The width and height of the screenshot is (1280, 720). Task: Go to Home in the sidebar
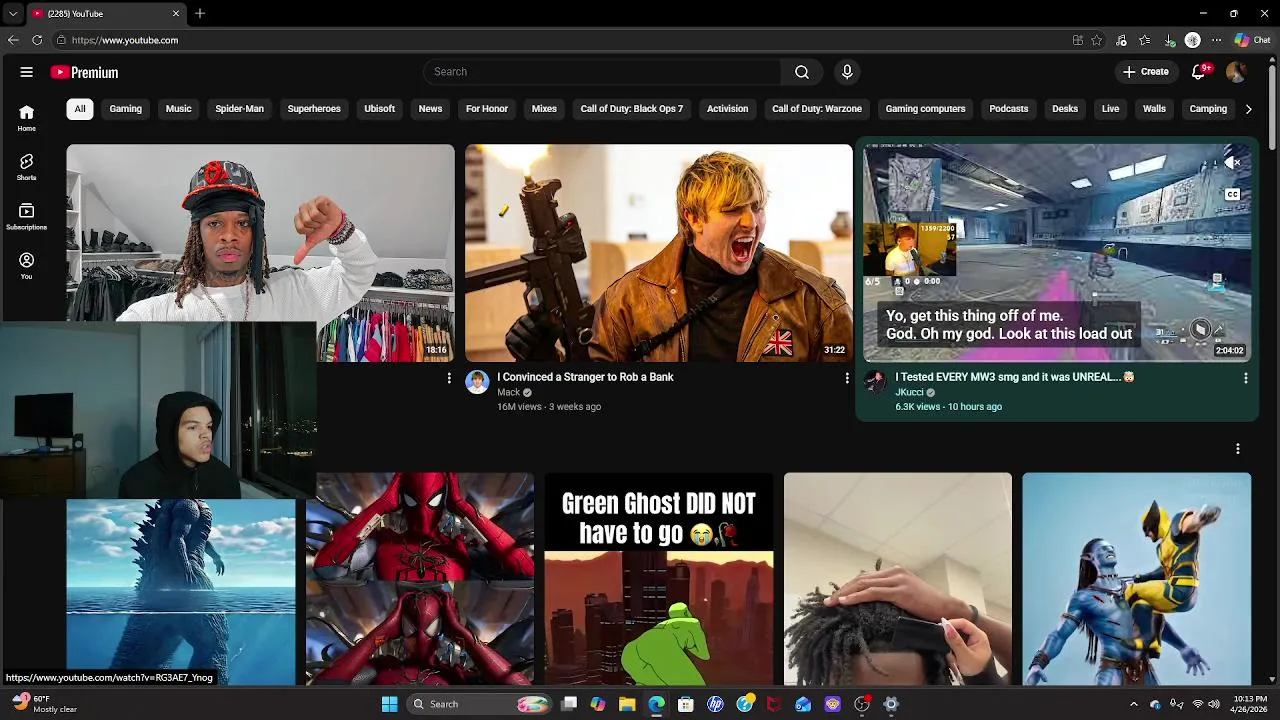click(x=27, y=118)
